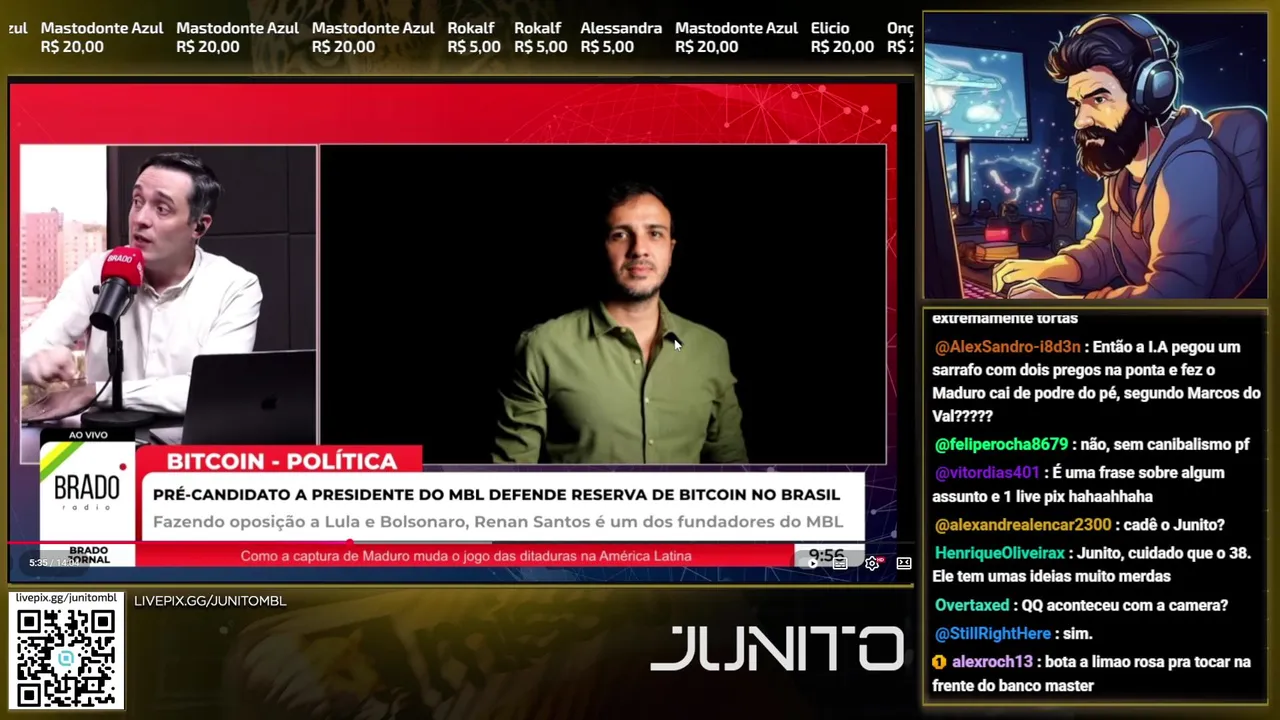Click the QR code for livepix donations
This screenshot has width=1280, height=720.
[66, 656]
